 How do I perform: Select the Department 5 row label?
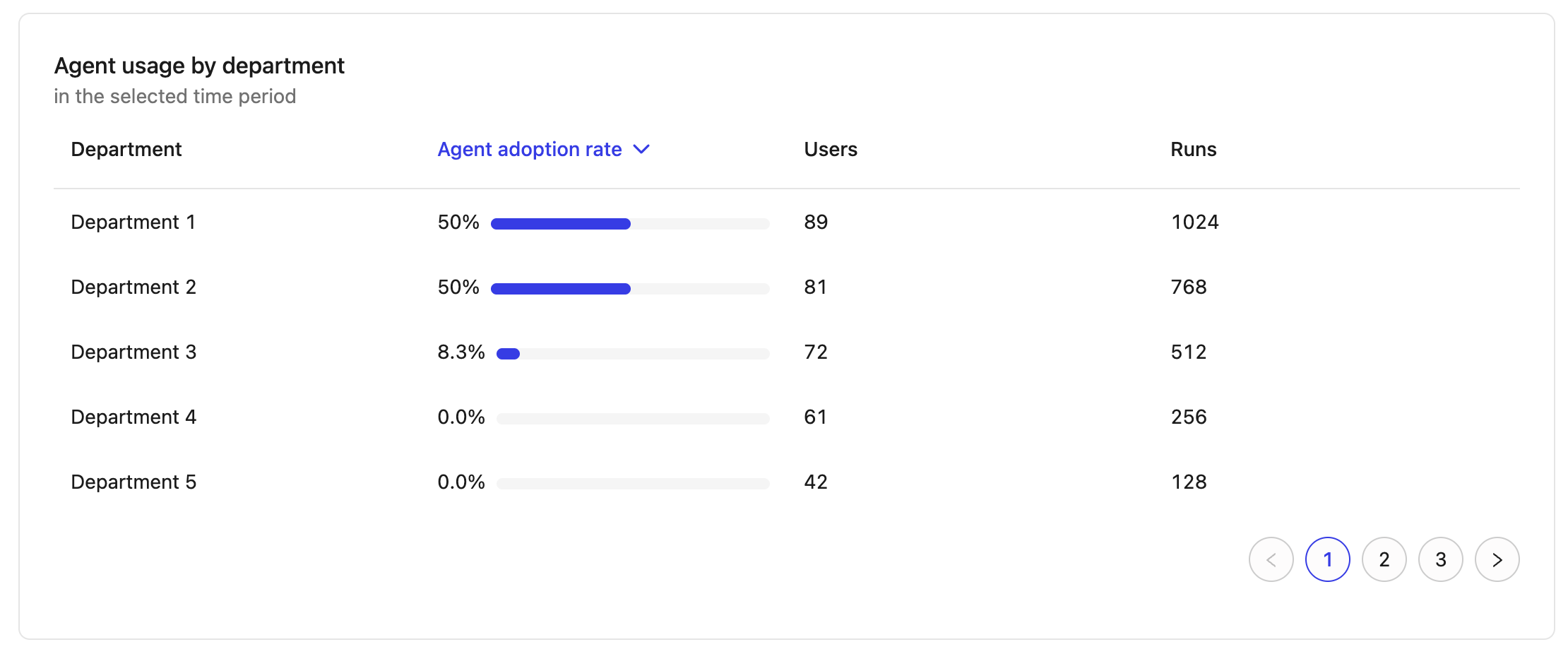tap(133, 482)
